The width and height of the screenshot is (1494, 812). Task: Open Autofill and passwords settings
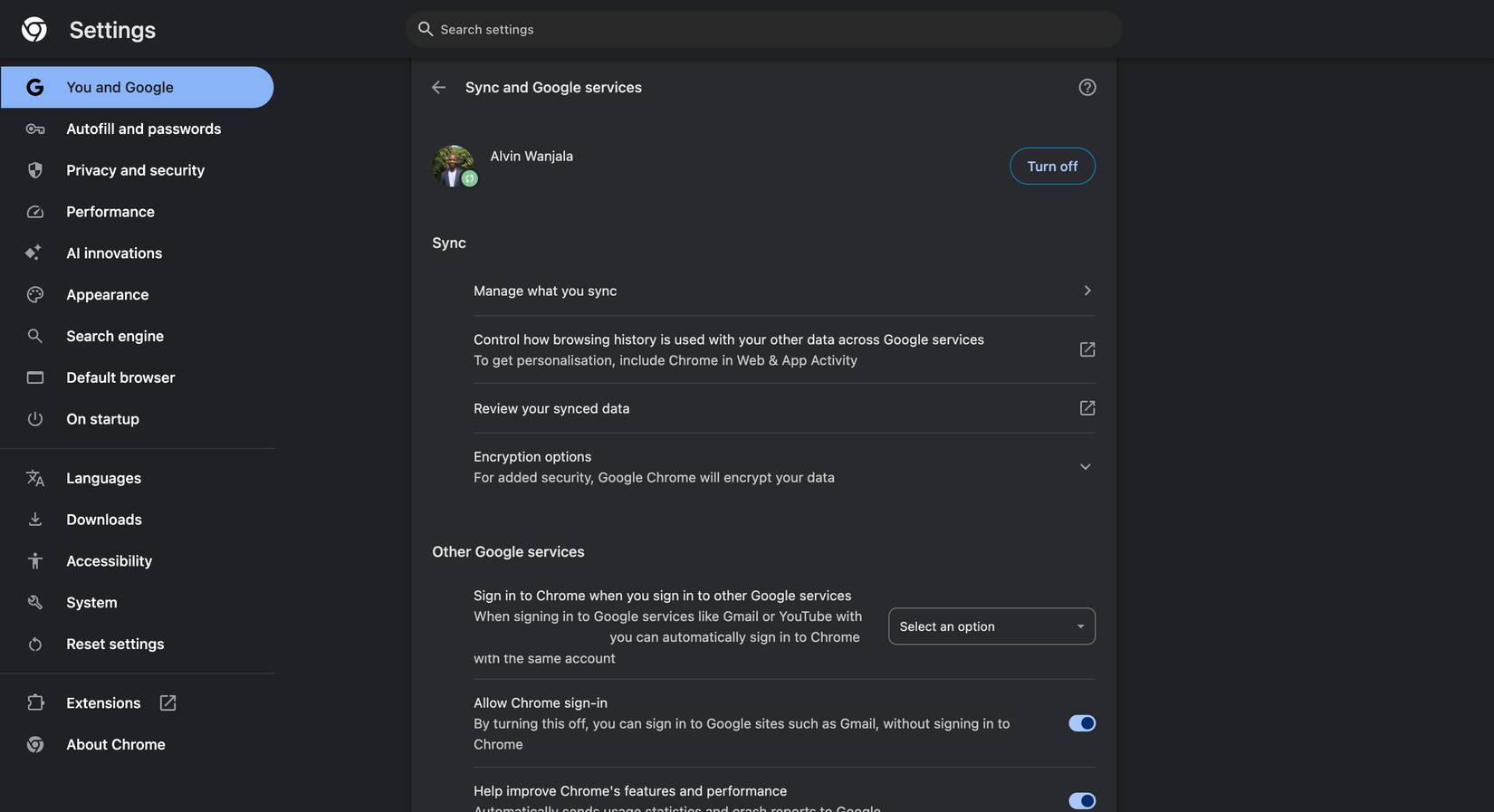point(143,128)
